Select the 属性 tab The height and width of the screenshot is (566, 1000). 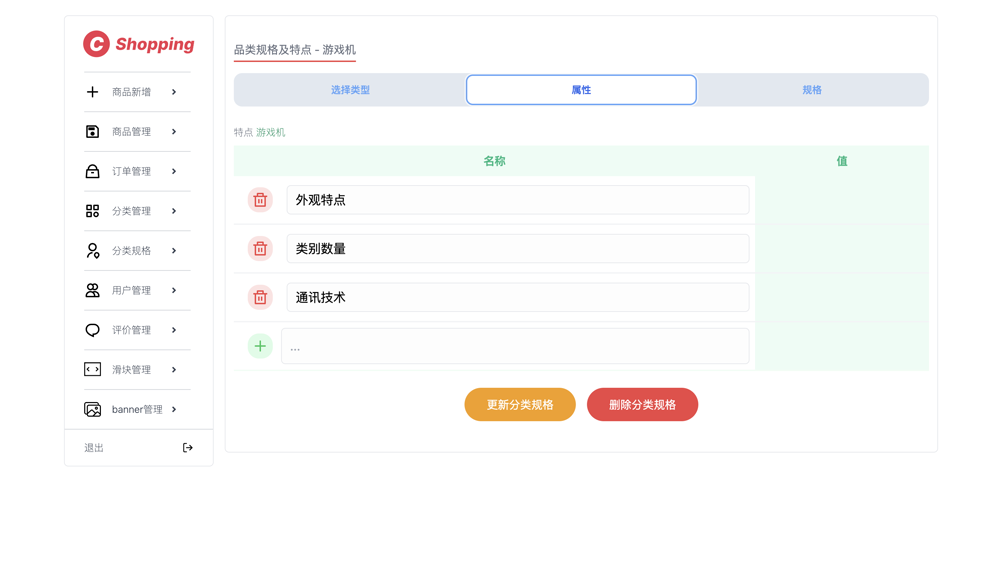coord(581,90)
